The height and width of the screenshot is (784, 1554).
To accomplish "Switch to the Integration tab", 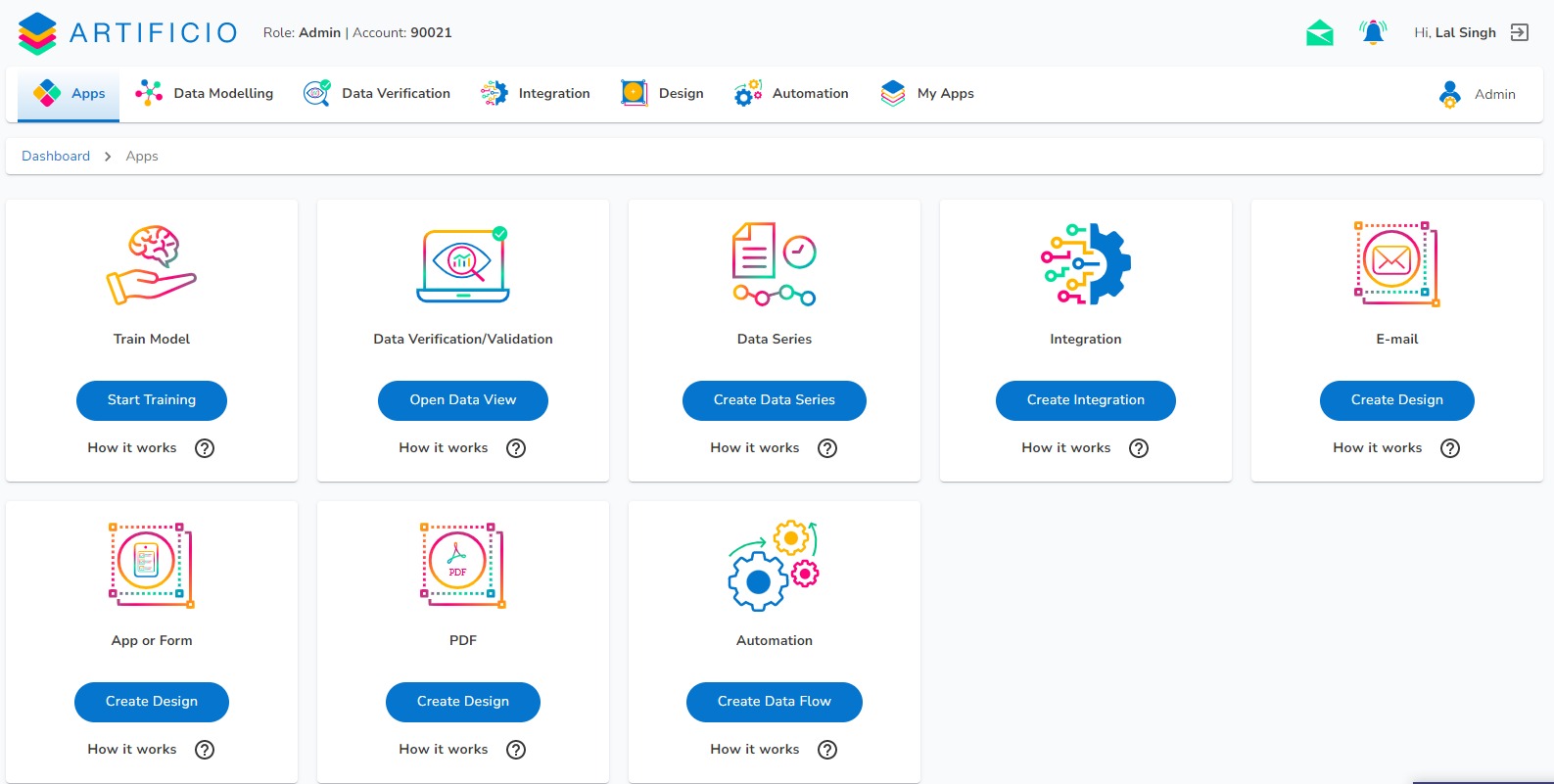I will coord(536,94).
